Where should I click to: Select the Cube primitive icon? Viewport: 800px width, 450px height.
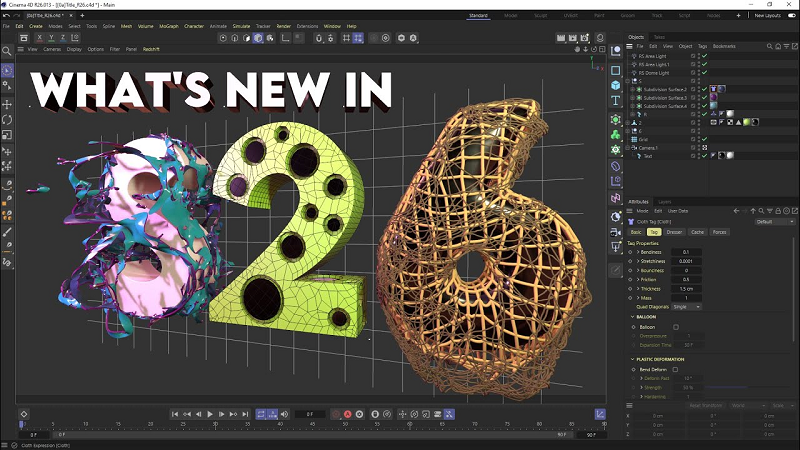tap(616, 86)
